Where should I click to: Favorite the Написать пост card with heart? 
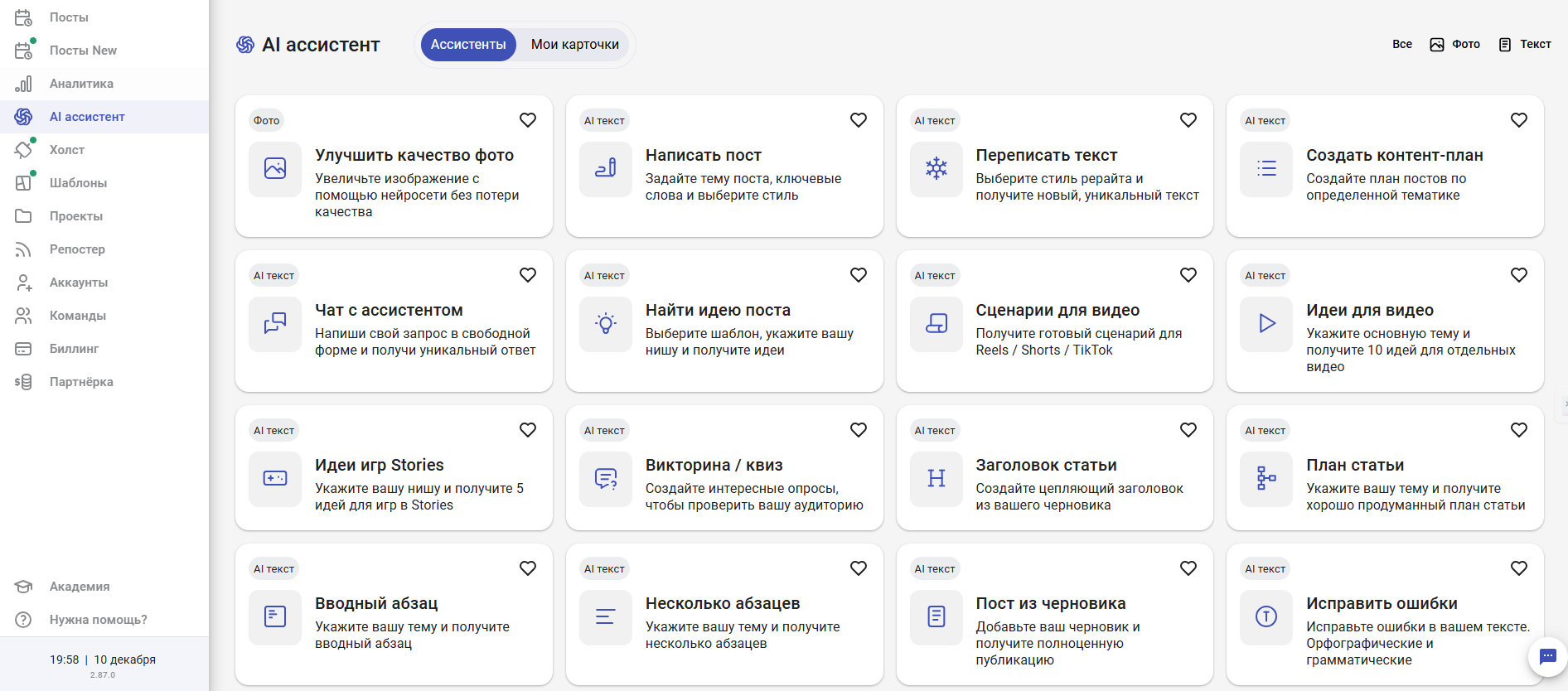pos(858,120)
